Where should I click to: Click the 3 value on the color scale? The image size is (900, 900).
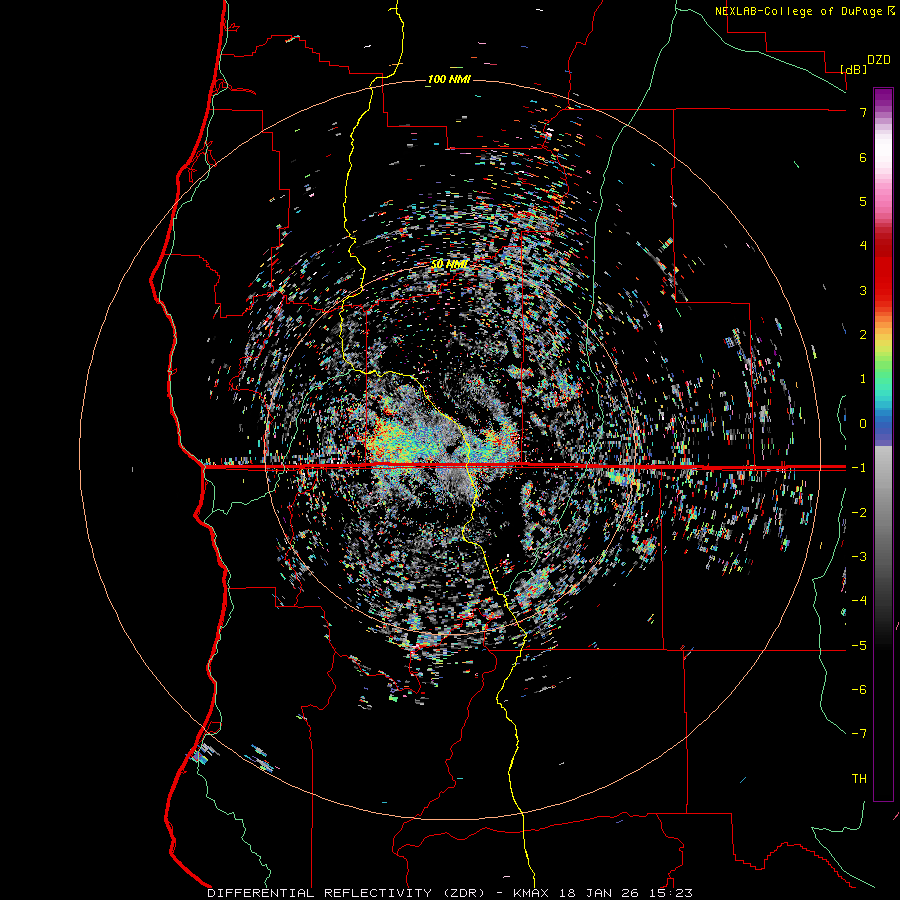point(863,290)
